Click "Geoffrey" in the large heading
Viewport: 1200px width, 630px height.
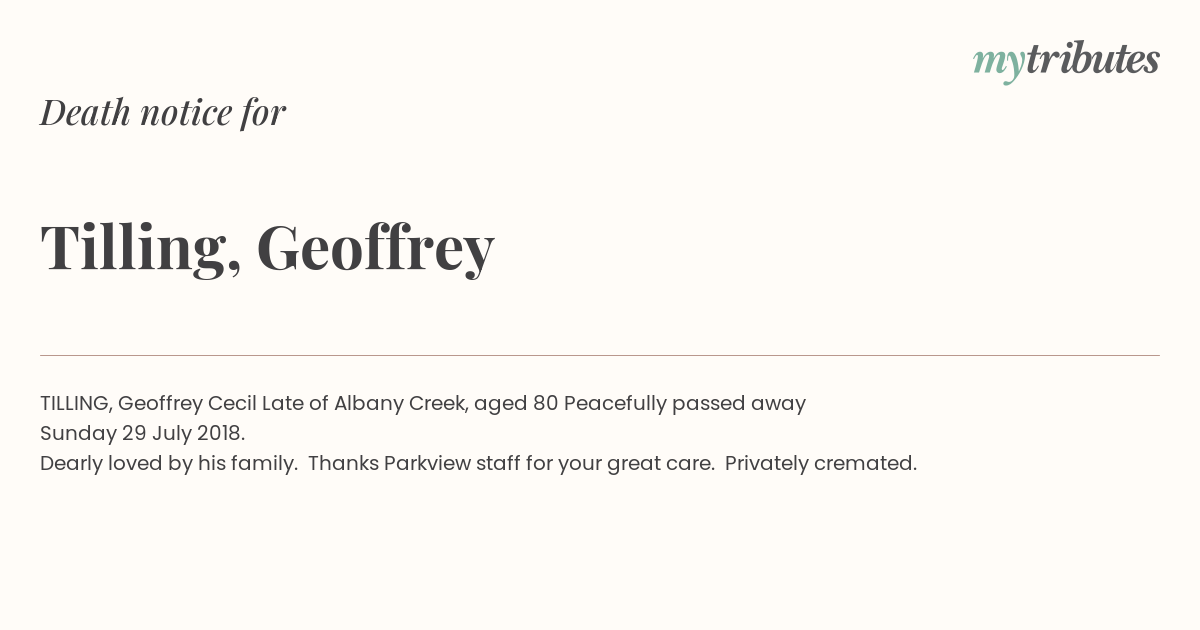point(375,247)
